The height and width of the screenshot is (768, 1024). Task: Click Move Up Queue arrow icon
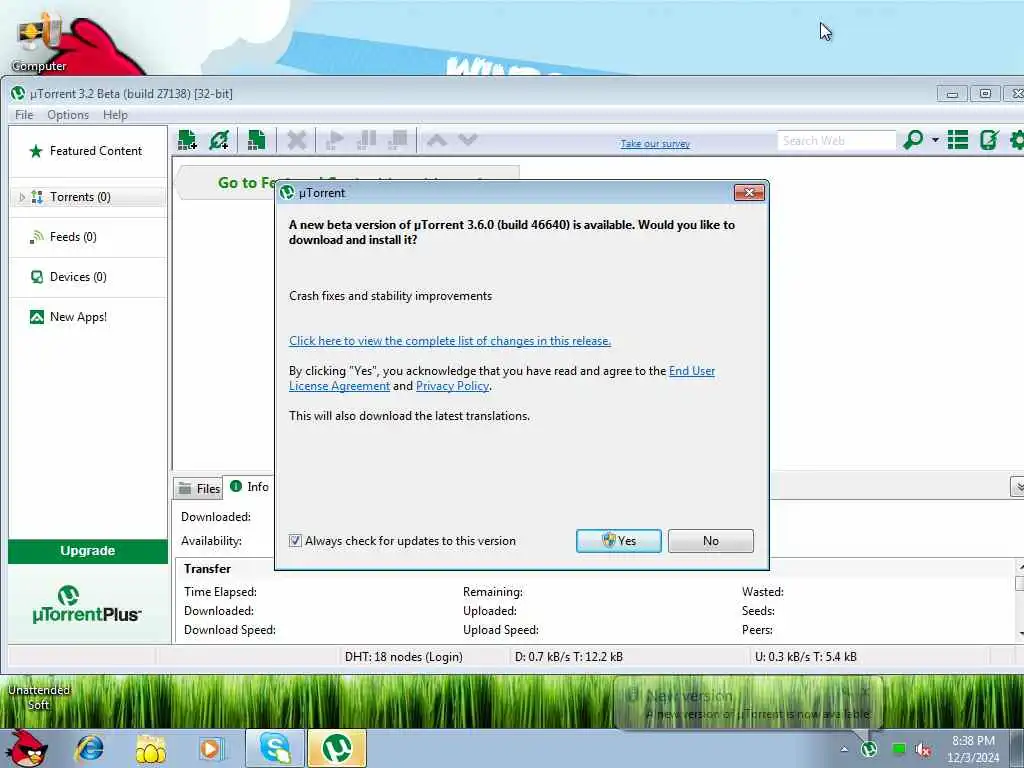437,140
